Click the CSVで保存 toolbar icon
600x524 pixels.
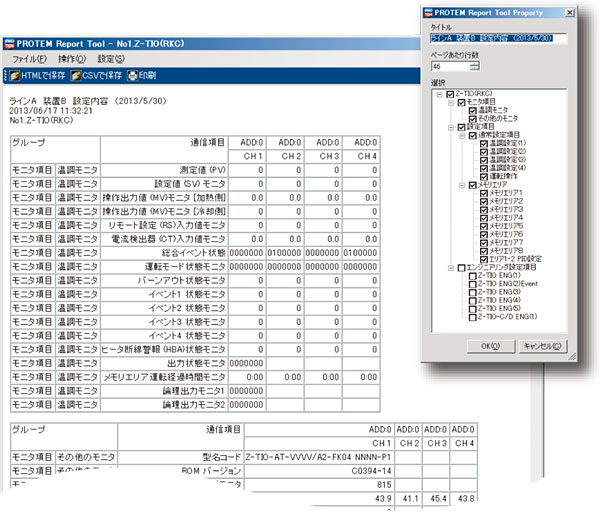[75, 75]
